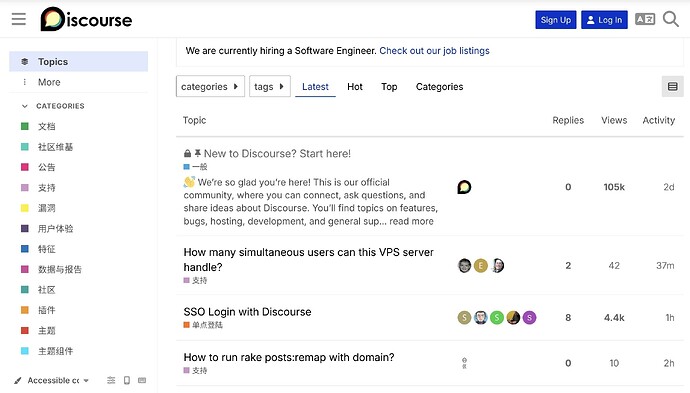This screenshot has width=690, height=393.
Task: Open the 公告 category
Action: [x=46, y=167]
